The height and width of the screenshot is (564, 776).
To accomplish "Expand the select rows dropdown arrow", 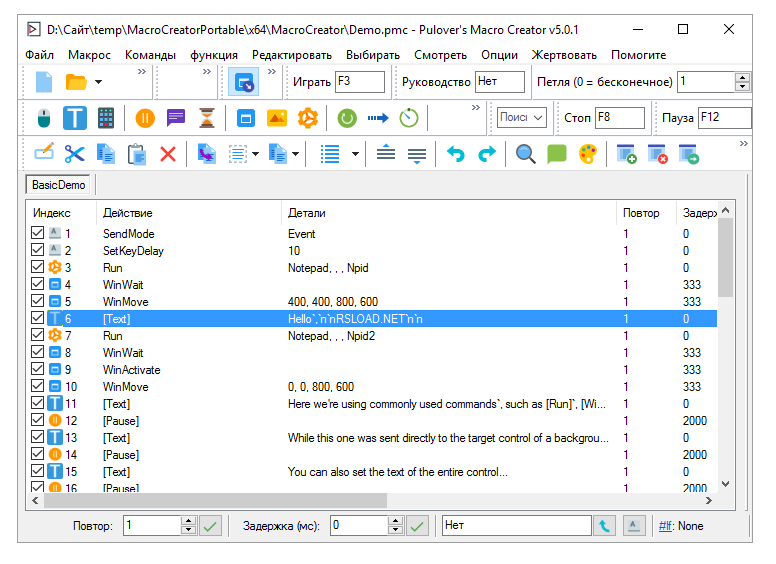I will coord(255,154).
